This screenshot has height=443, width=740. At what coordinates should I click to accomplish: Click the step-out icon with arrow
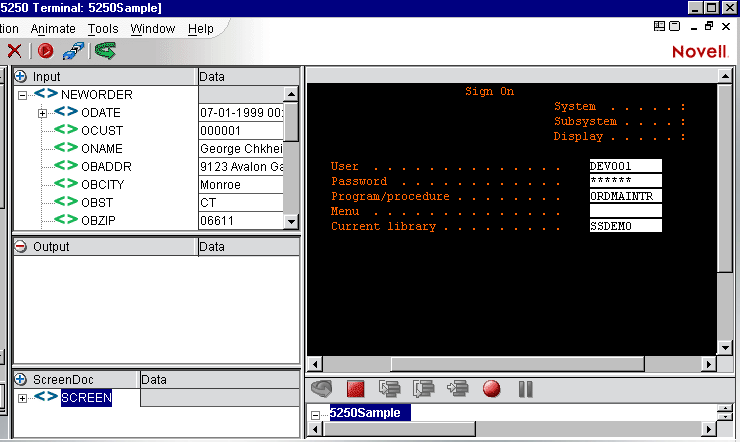[457, 389]
